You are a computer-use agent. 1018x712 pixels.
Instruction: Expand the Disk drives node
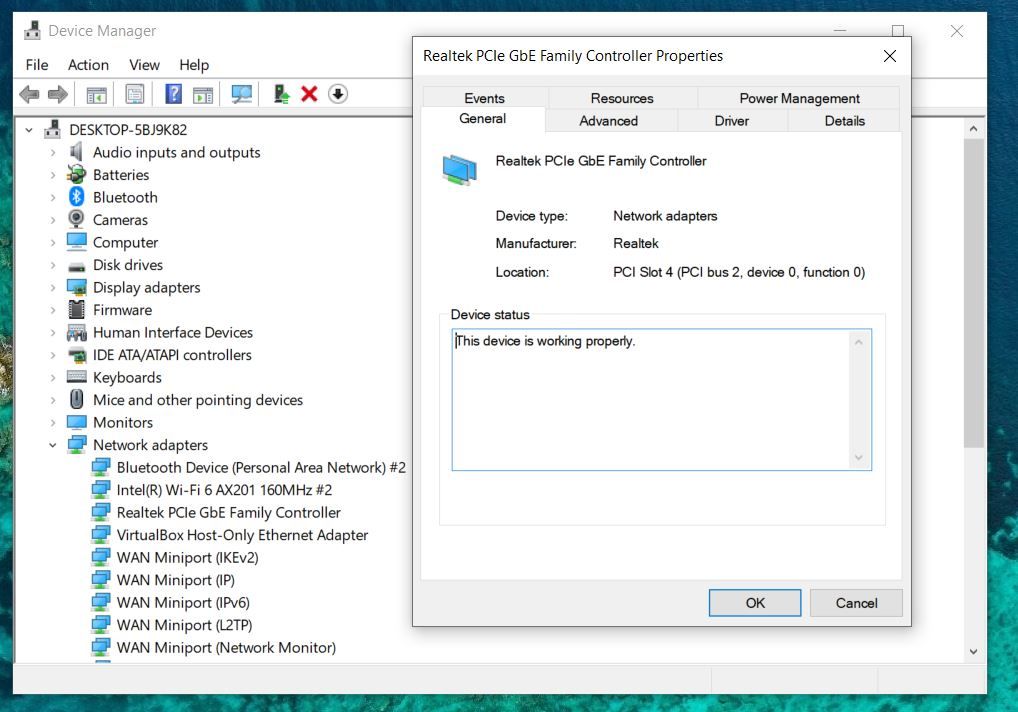click(53, 265)
